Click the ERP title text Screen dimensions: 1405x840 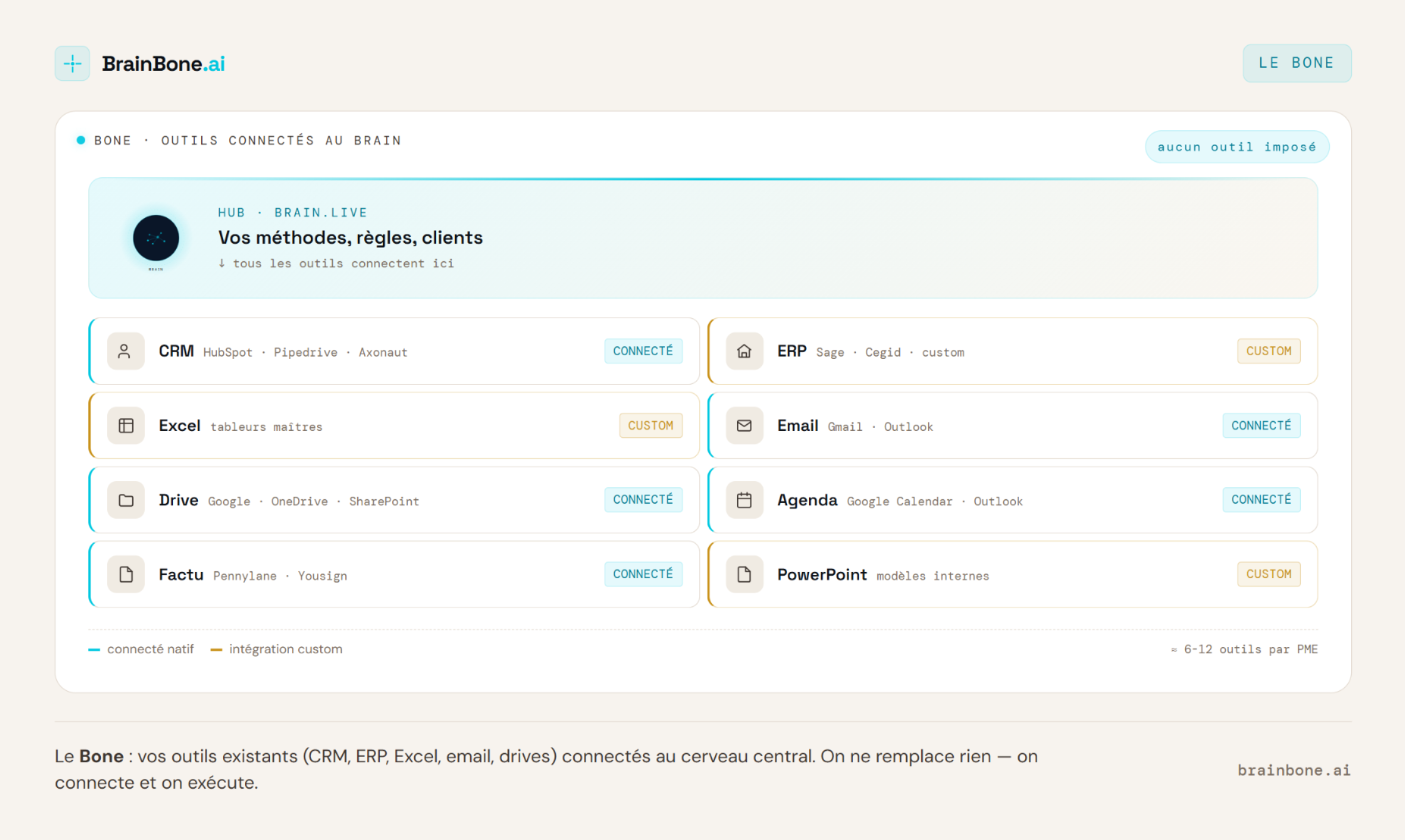point(791,351)
